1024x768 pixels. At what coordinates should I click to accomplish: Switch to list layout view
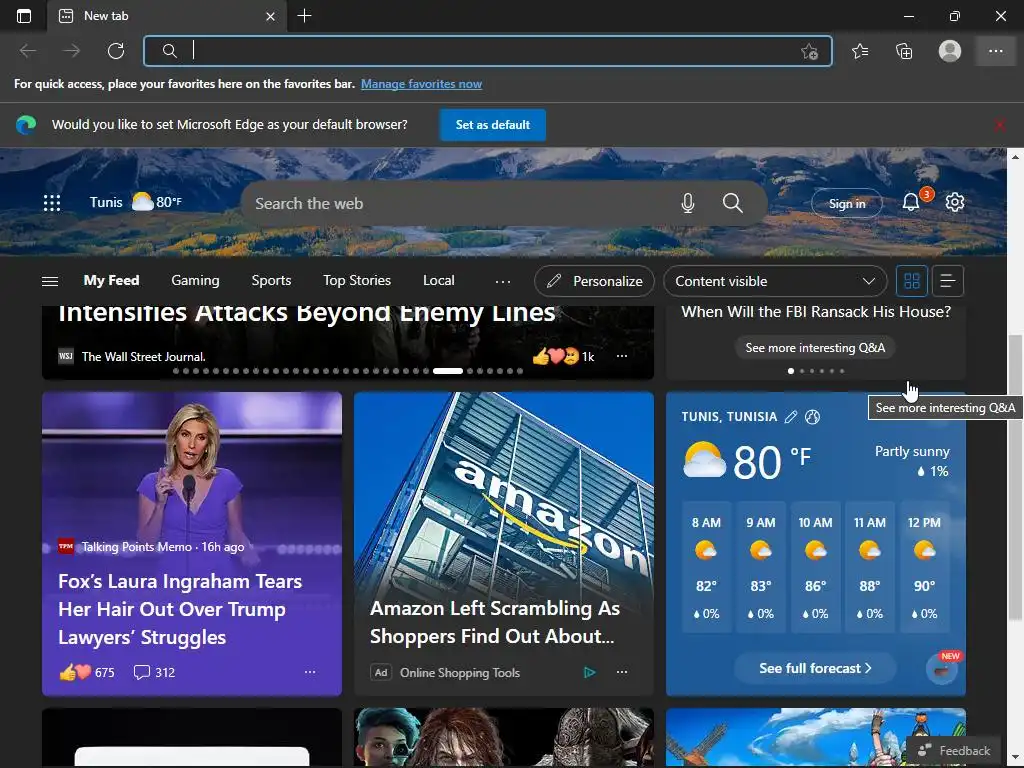point(948,281)
